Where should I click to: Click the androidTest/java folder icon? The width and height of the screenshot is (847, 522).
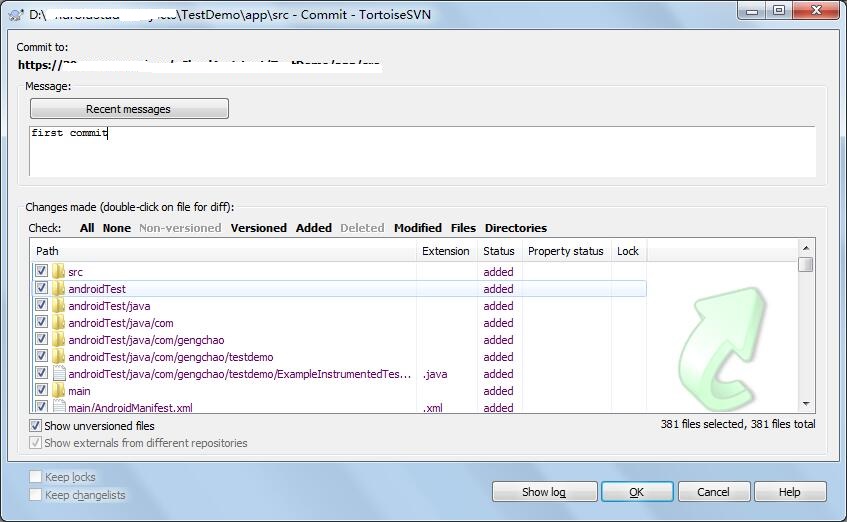click(x=58, y=305)
